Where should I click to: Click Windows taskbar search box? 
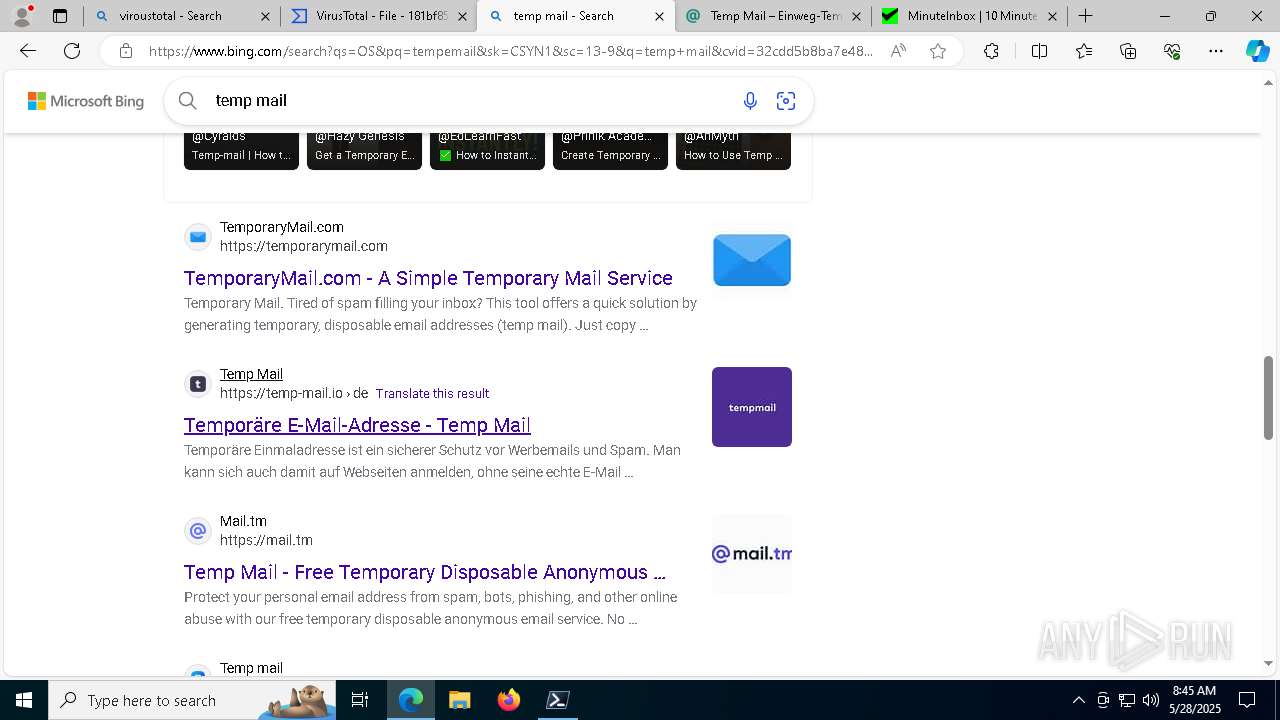coord(192,700)
